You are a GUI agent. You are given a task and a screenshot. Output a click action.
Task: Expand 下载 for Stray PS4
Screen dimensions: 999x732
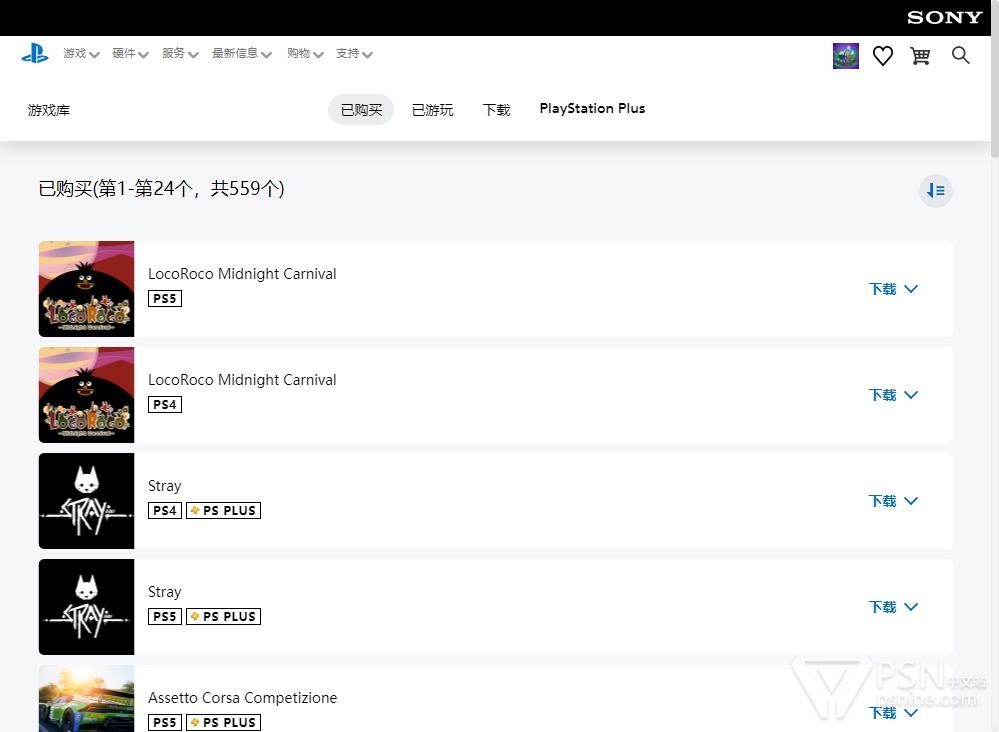(893, 501)
